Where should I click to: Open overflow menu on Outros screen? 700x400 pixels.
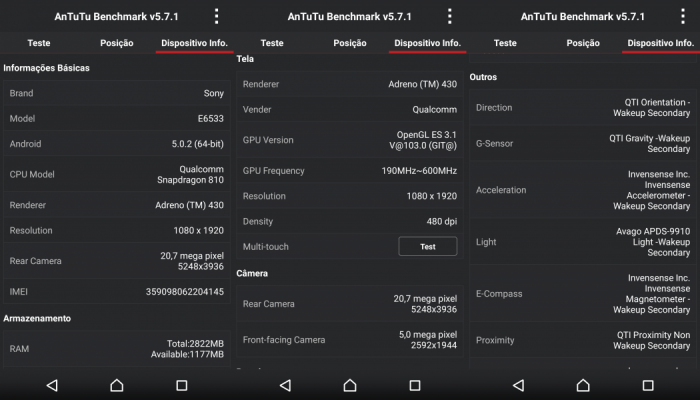(683, 17)
